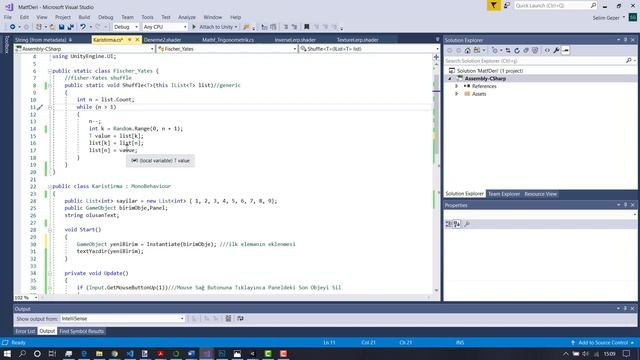This screenshot has width=640, height=360.
Task: Toggle Show All Files in Solution Explorer
Action: coord(535,51)
